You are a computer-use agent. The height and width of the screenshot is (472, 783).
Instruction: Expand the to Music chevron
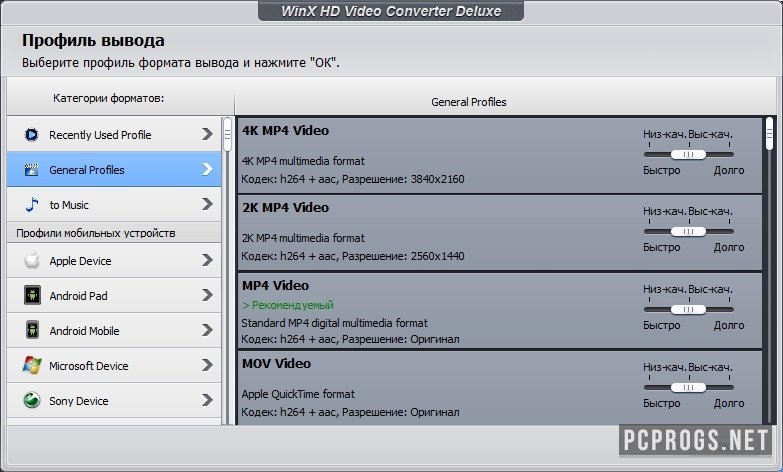click(207, 204)
